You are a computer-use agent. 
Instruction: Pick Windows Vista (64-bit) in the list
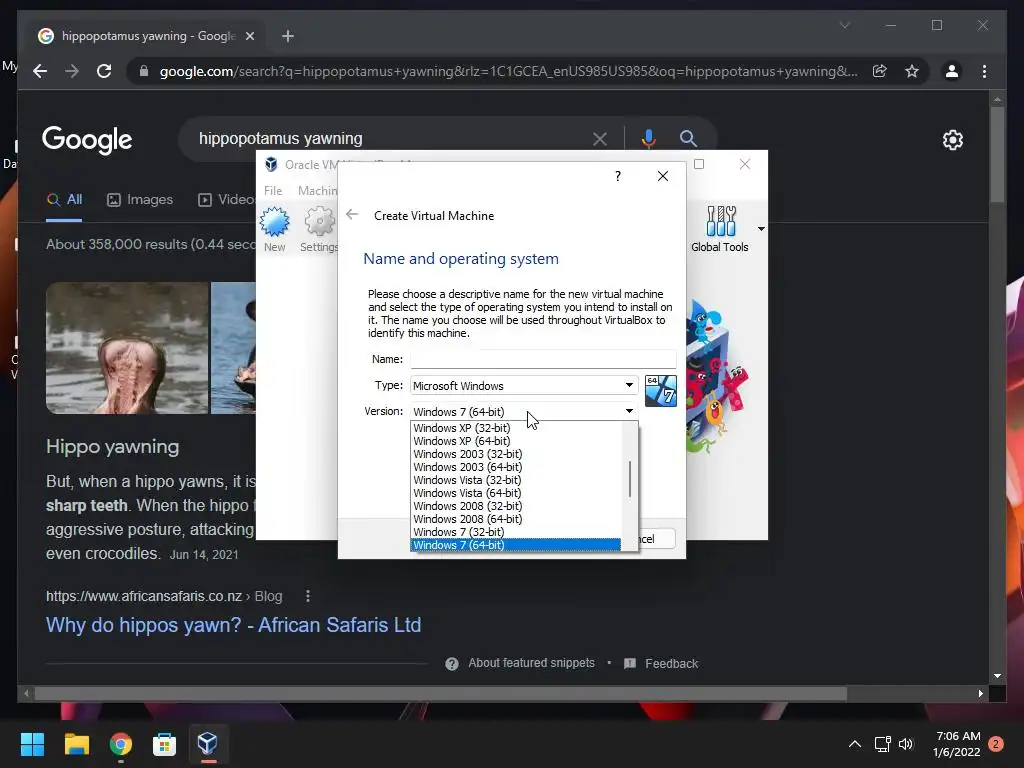click(516, 494)
